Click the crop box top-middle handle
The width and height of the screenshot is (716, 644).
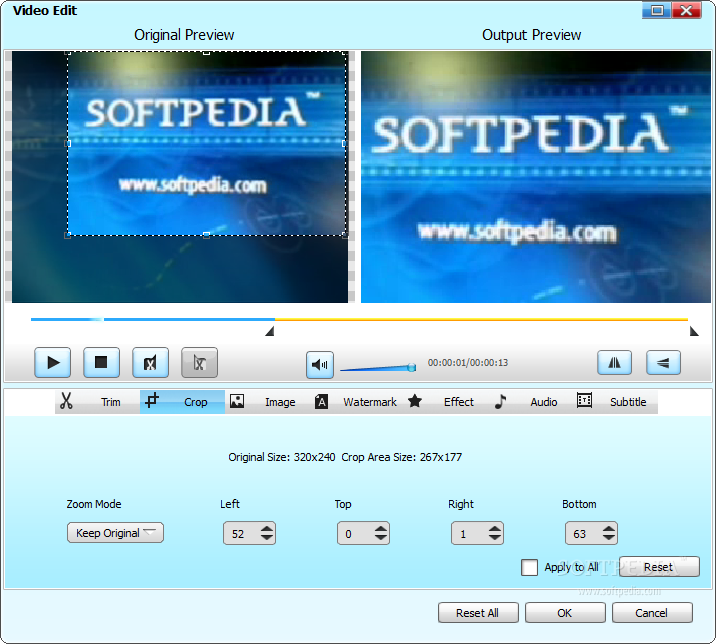pos(206,53)
